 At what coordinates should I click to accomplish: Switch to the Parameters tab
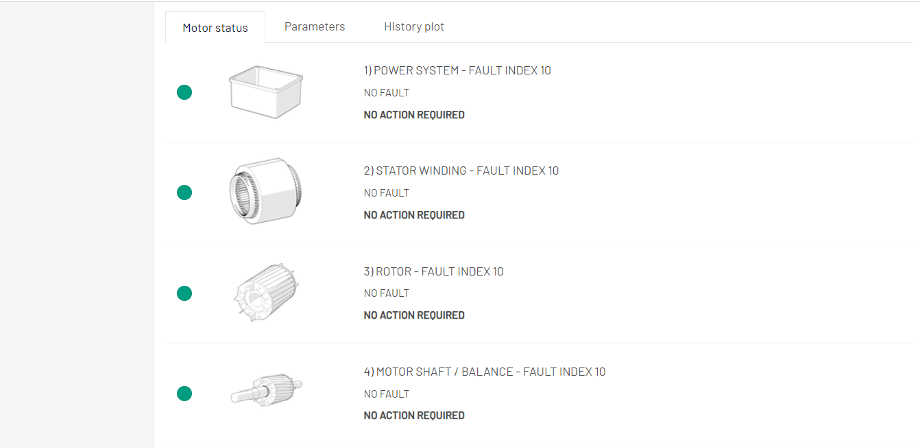click(x=314, y=27)
